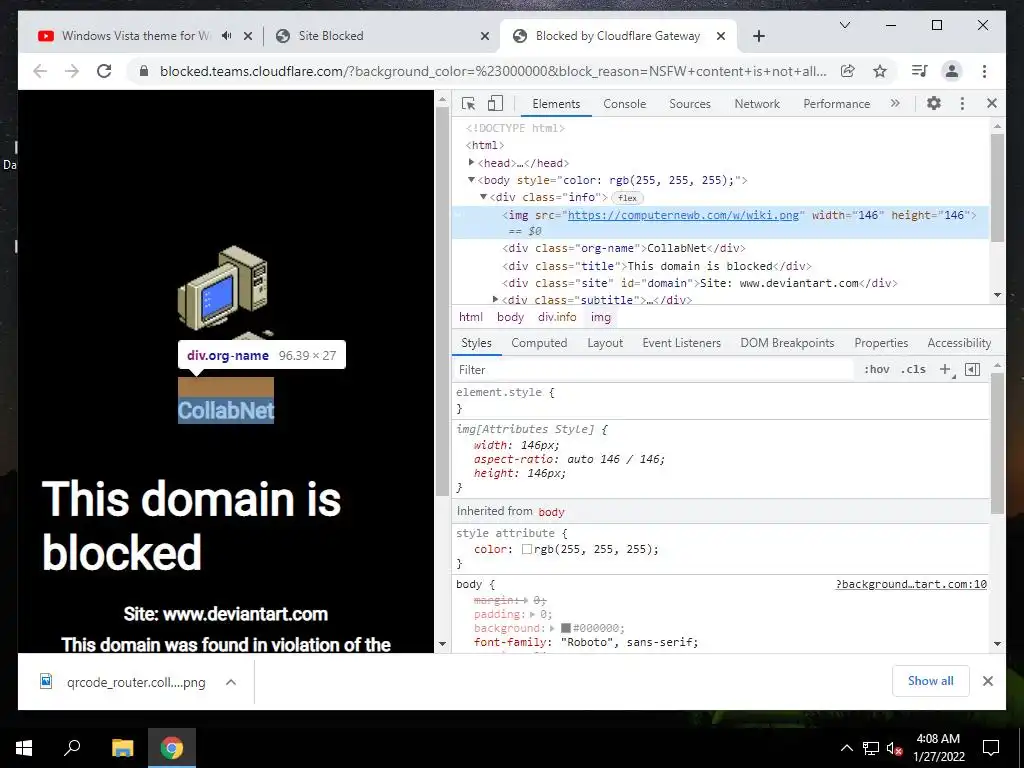Share this page icon in address bar

[x=848, y=71]
